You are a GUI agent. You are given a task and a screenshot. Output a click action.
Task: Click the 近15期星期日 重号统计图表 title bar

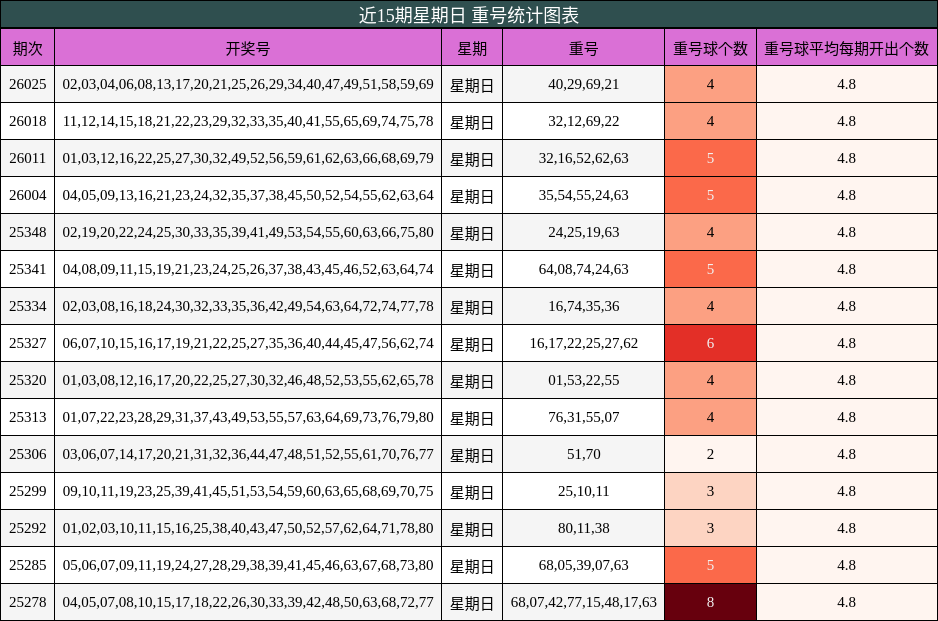469,16
